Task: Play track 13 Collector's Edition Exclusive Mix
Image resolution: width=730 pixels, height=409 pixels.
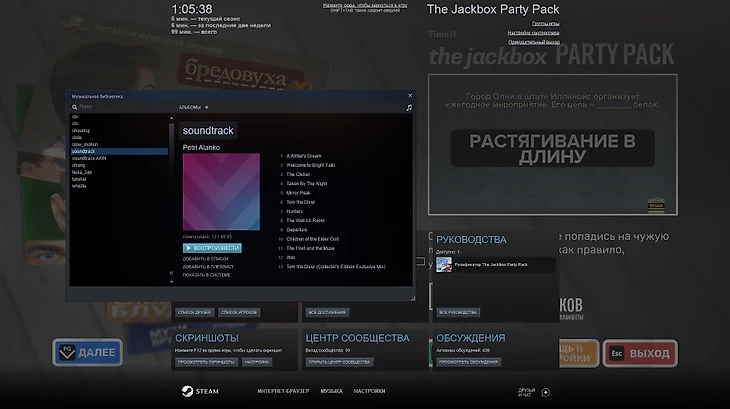Action: pos(336,267)
